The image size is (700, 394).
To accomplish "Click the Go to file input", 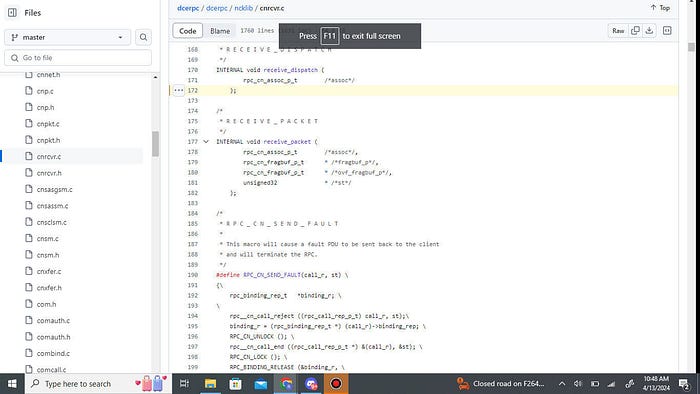I will [78, 58].
